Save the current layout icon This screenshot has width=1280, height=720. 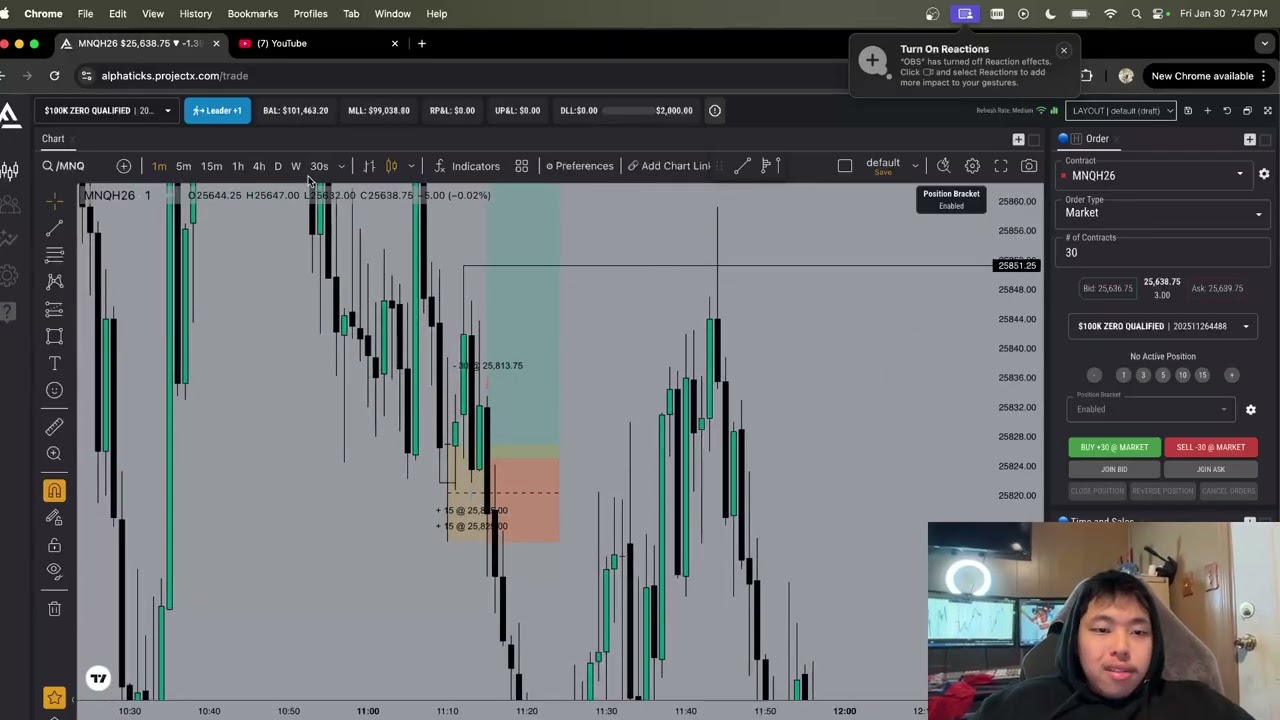(1187, 111)
